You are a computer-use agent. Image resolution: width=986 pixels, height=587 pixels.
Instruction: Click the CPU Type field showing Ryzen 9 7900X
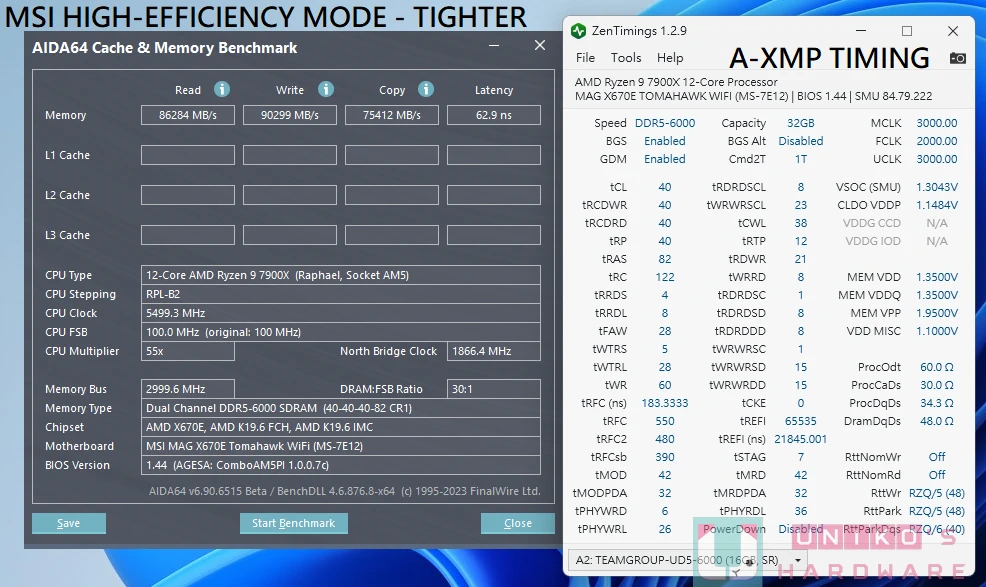(341, 275)
